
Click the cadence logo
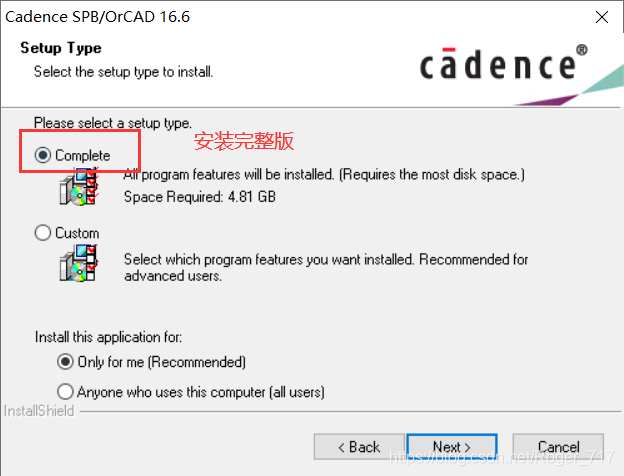[x=503, y=63]
